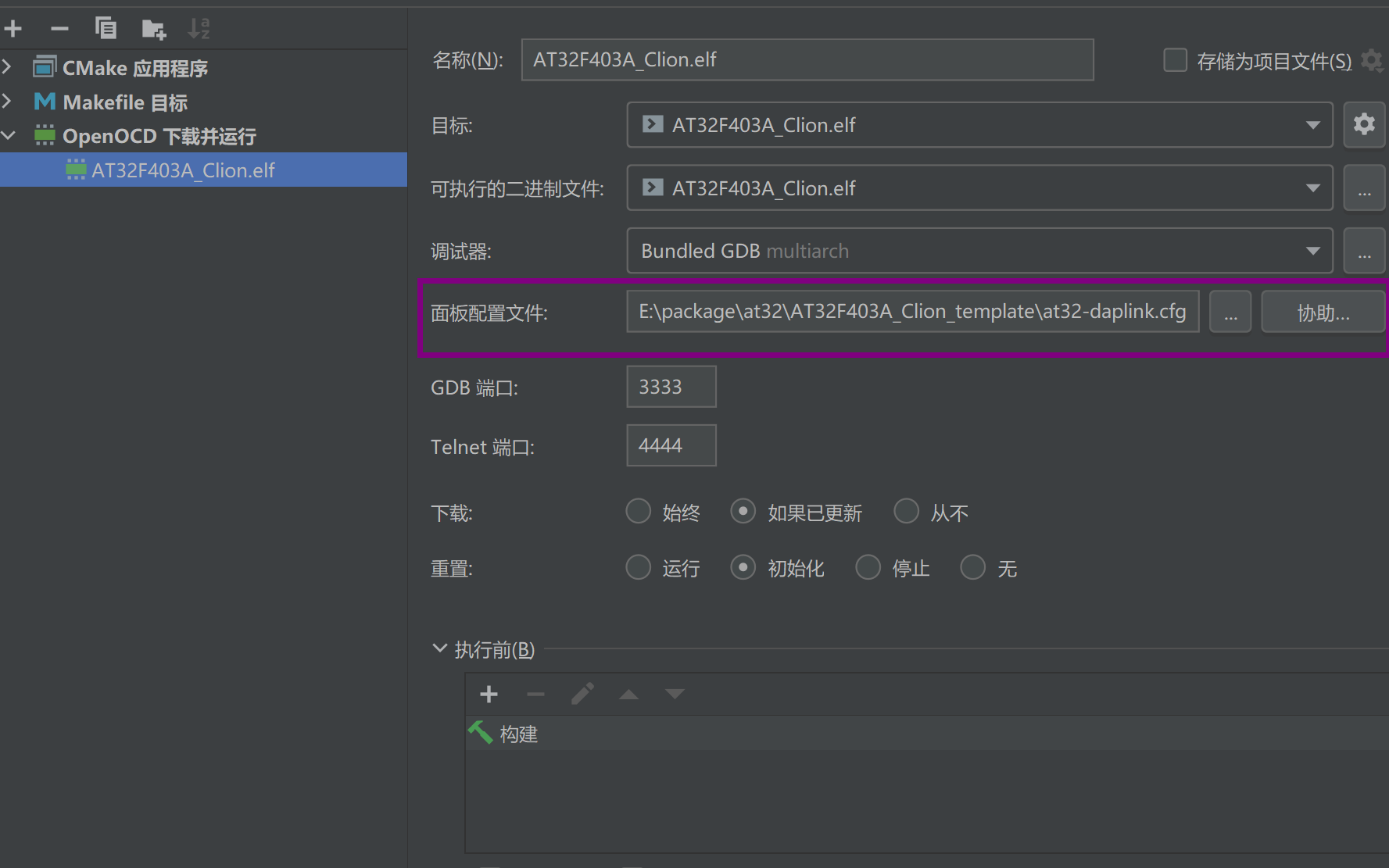This screenshot has width=1389, height=868.
Task: Add a before-launch task with plus
Action: tap(489, 694)
